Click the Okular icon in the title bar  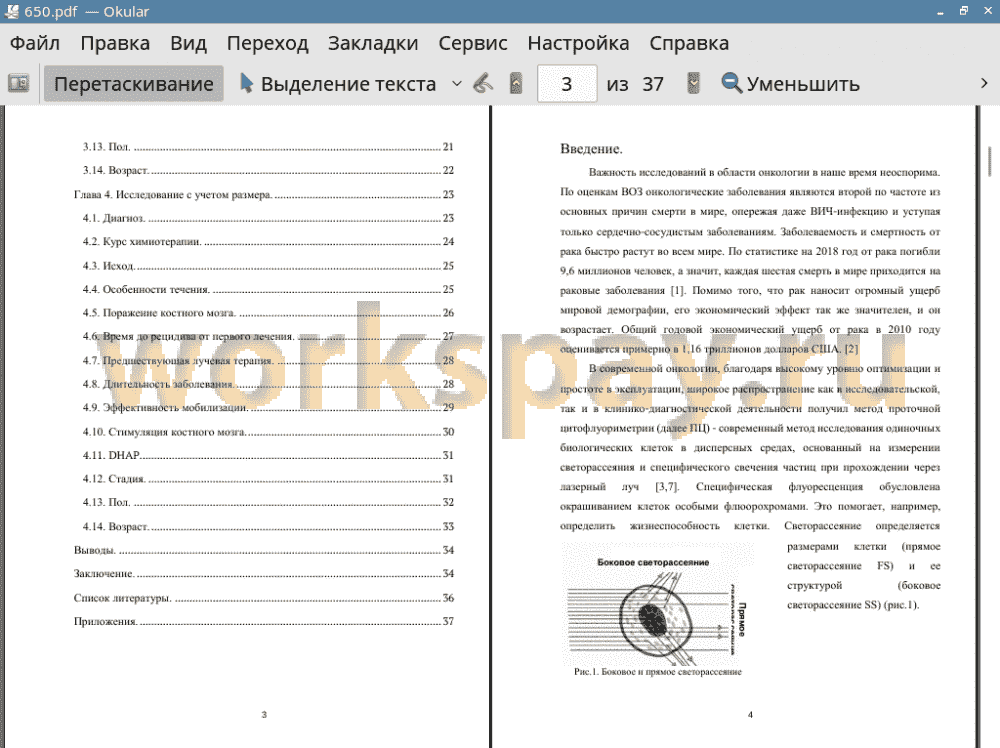click(x=11, y=11)
